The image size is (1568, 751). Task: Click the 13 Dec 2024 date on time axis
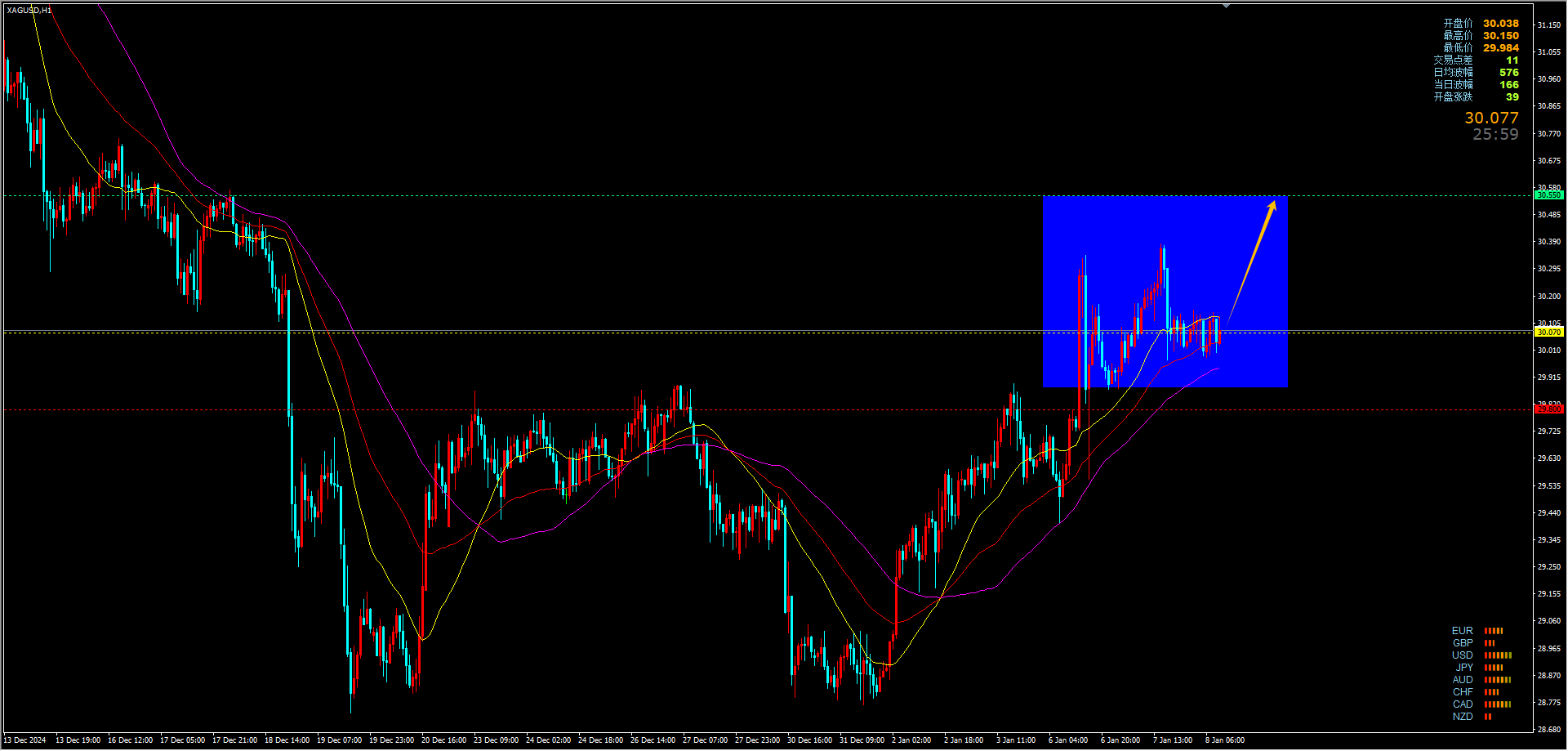(25, 740)
